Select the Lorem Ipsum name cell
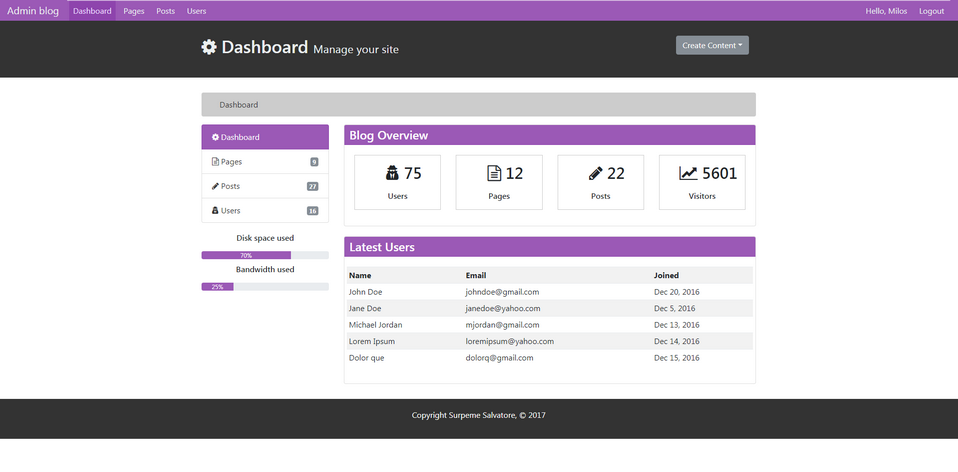The width and height of the screenshot is (958, 472). [371, 341]
